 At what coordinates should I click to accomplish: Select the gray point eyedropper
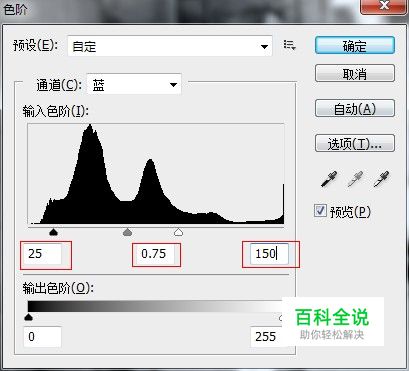(355, 179)
